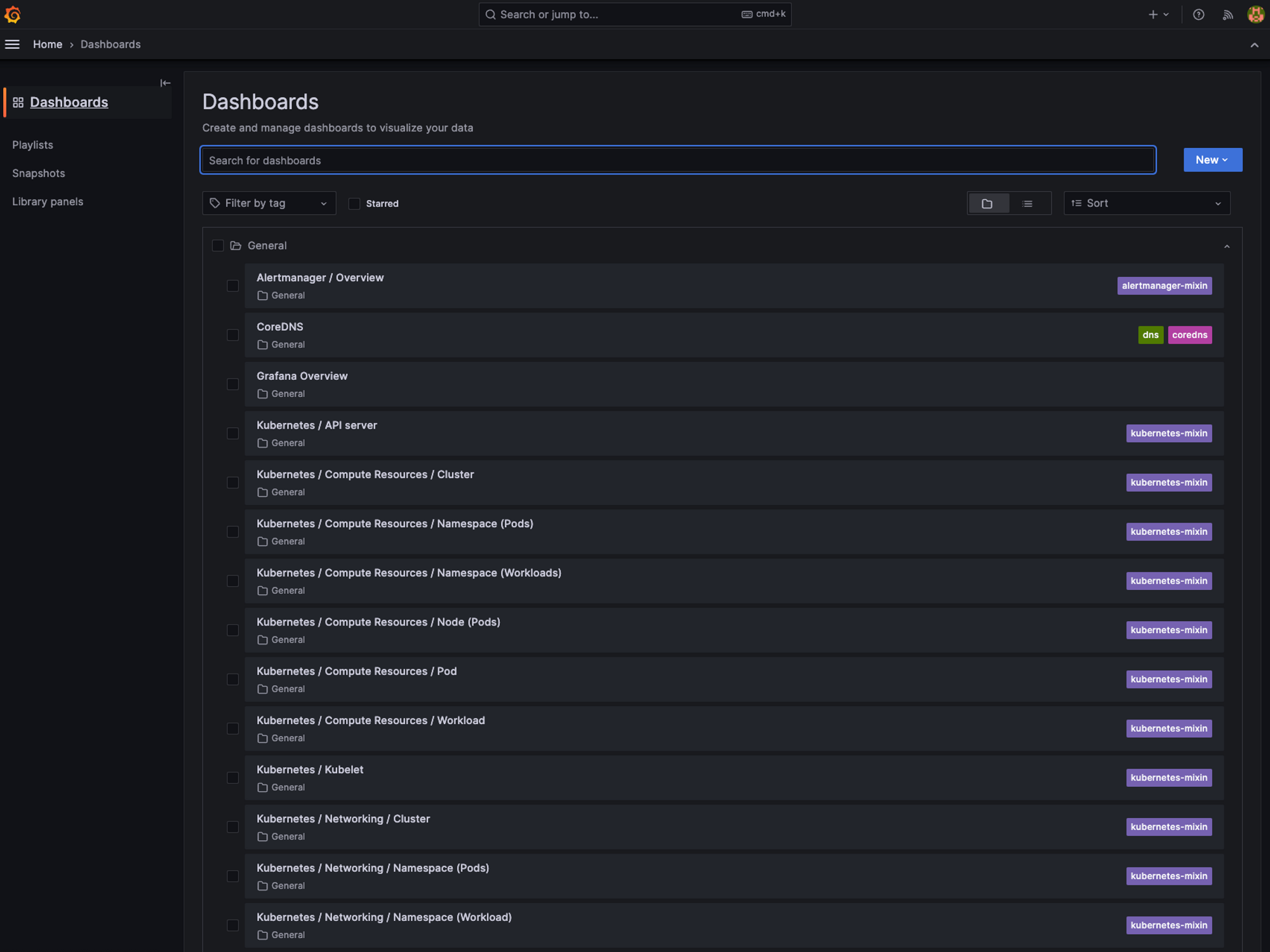The image size is (1270, 952).
Task: Collapse the sidebar with dock arrow icon
Action: pyautogui.click(x=165, y=83)
